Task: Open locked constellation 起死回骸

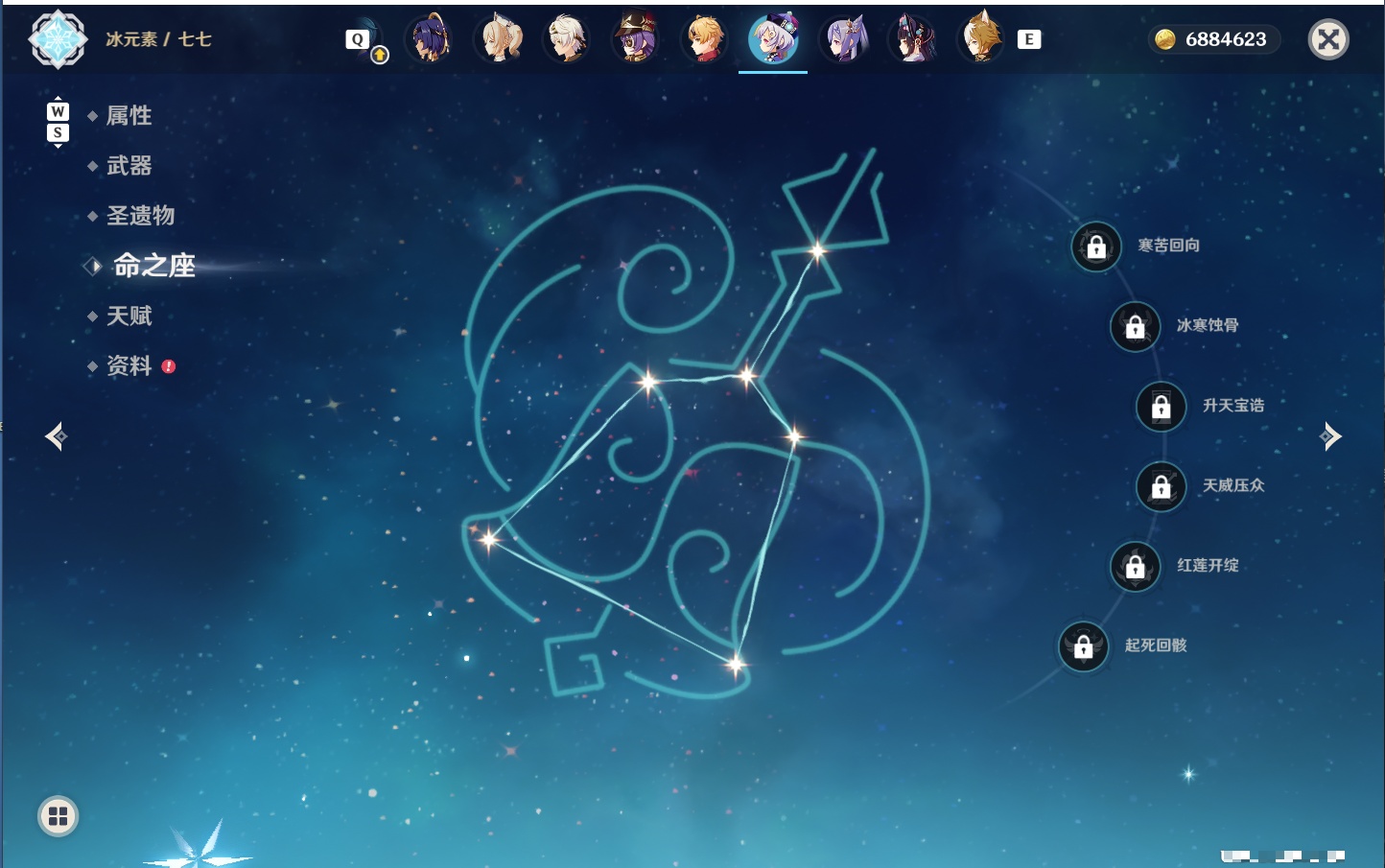Action: coord(1083,646)
